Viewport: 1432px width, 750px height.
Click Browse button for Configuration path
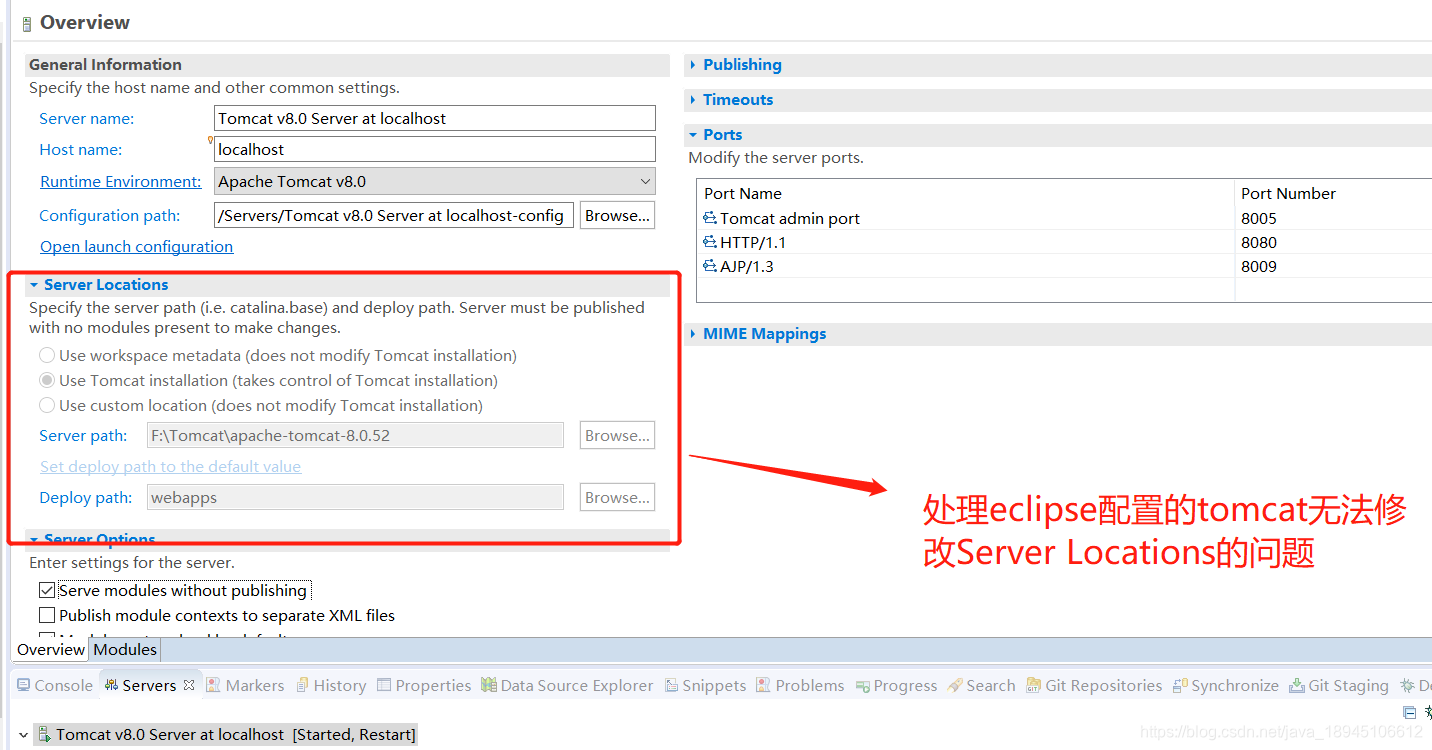[x=618, y=215]
